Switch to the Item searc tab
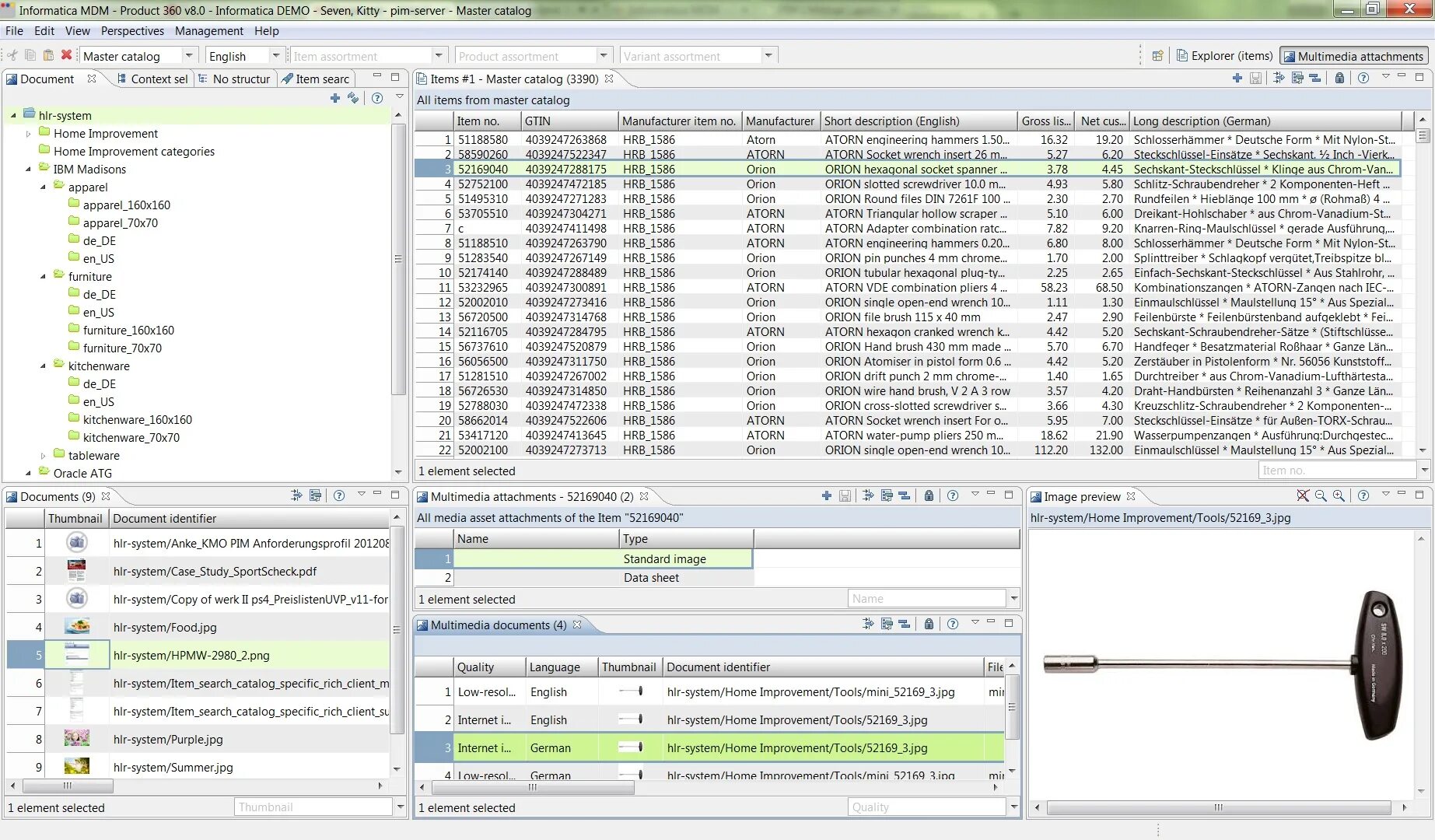The image size is (1435, 840). click(315, 79)
